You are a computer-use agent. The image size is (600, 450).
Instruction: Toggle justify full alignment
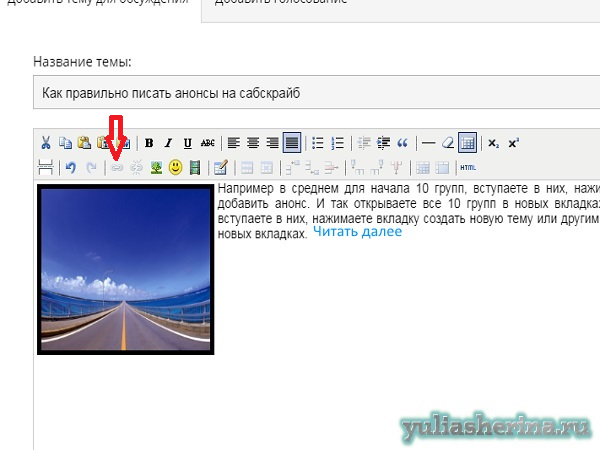coord(292,143)
